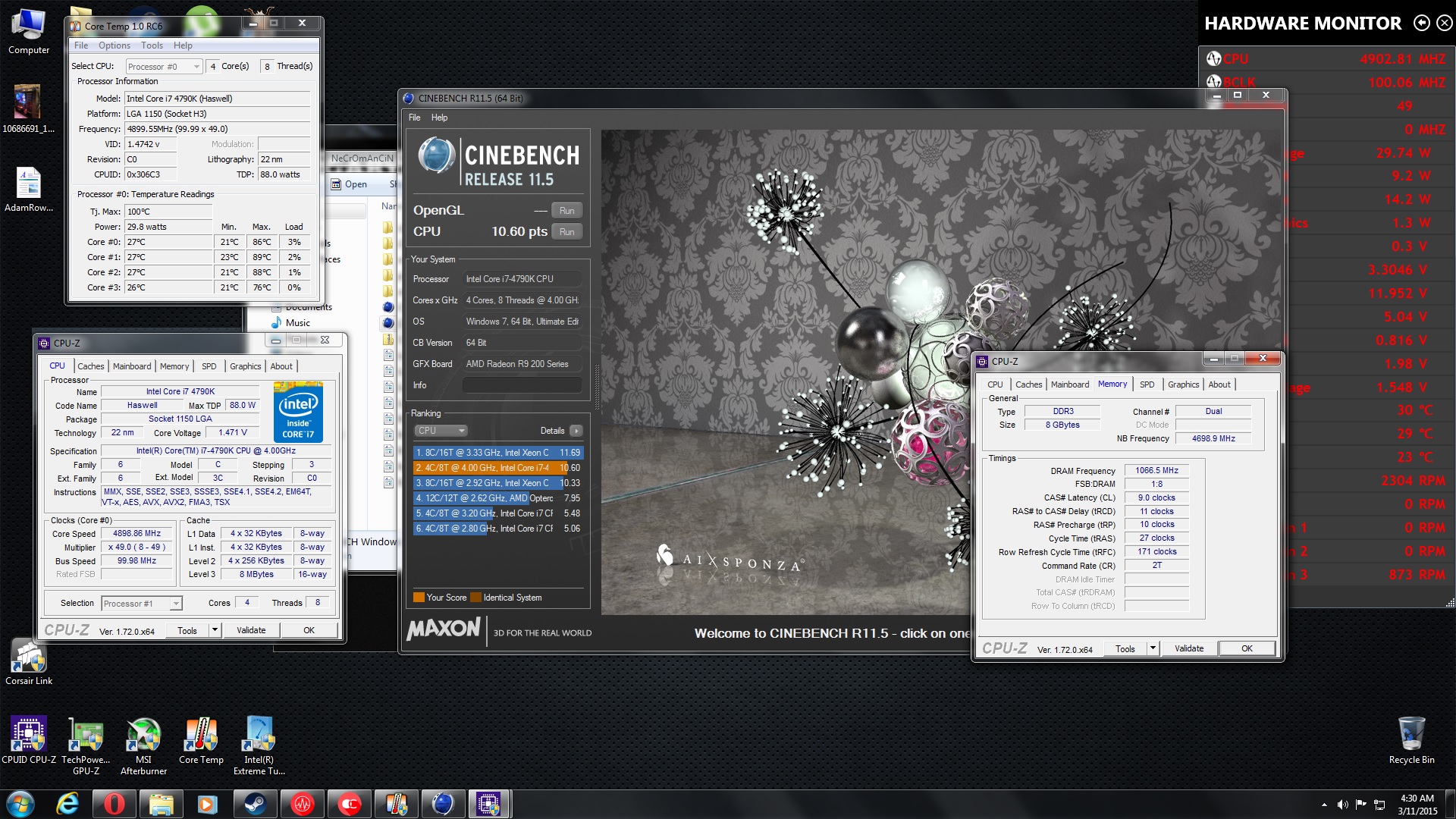Switch to Cinebench sphere taskbar button

(443, 804)
